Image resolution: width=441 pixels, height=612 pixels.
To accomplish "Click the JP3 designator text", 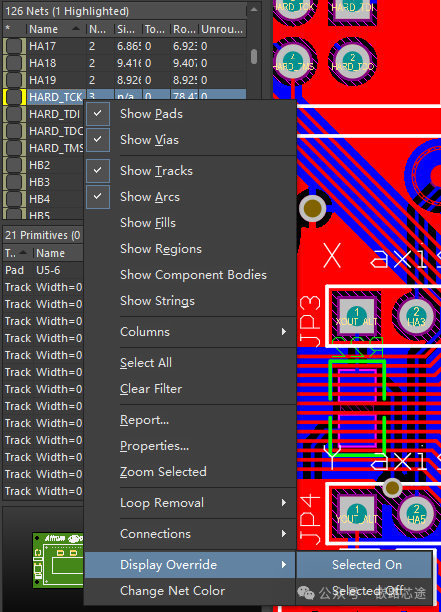I will 311,322.
